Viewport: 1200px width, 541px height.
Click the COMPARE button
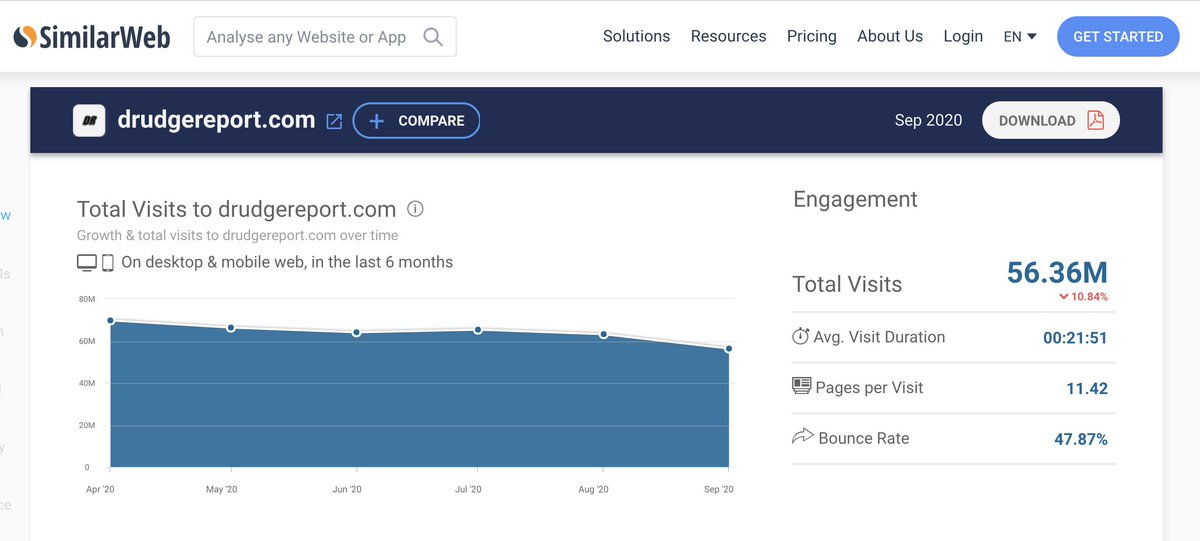[416, 121]
